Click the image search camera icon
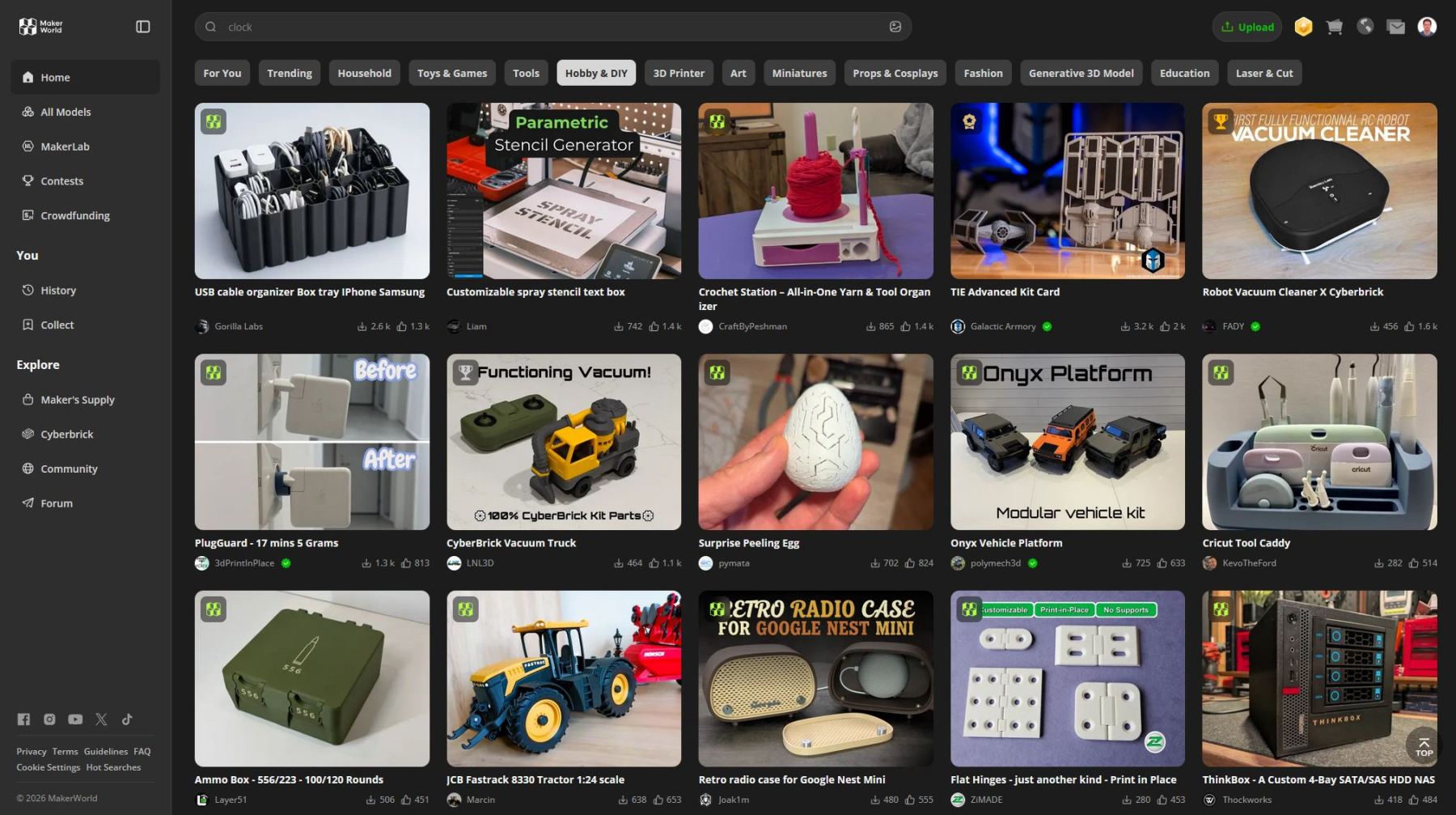Screen dimensions: 1456x815 [x=895, y=27]
